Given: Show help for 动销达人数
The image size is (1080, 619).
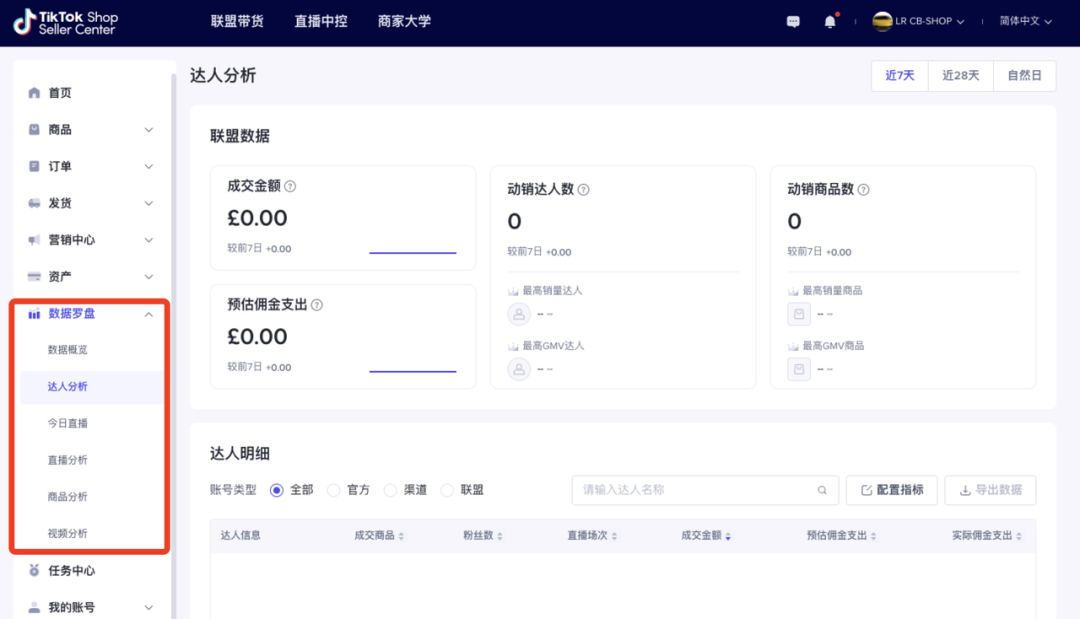Looking at the screenshot, I should coord(583,189).
